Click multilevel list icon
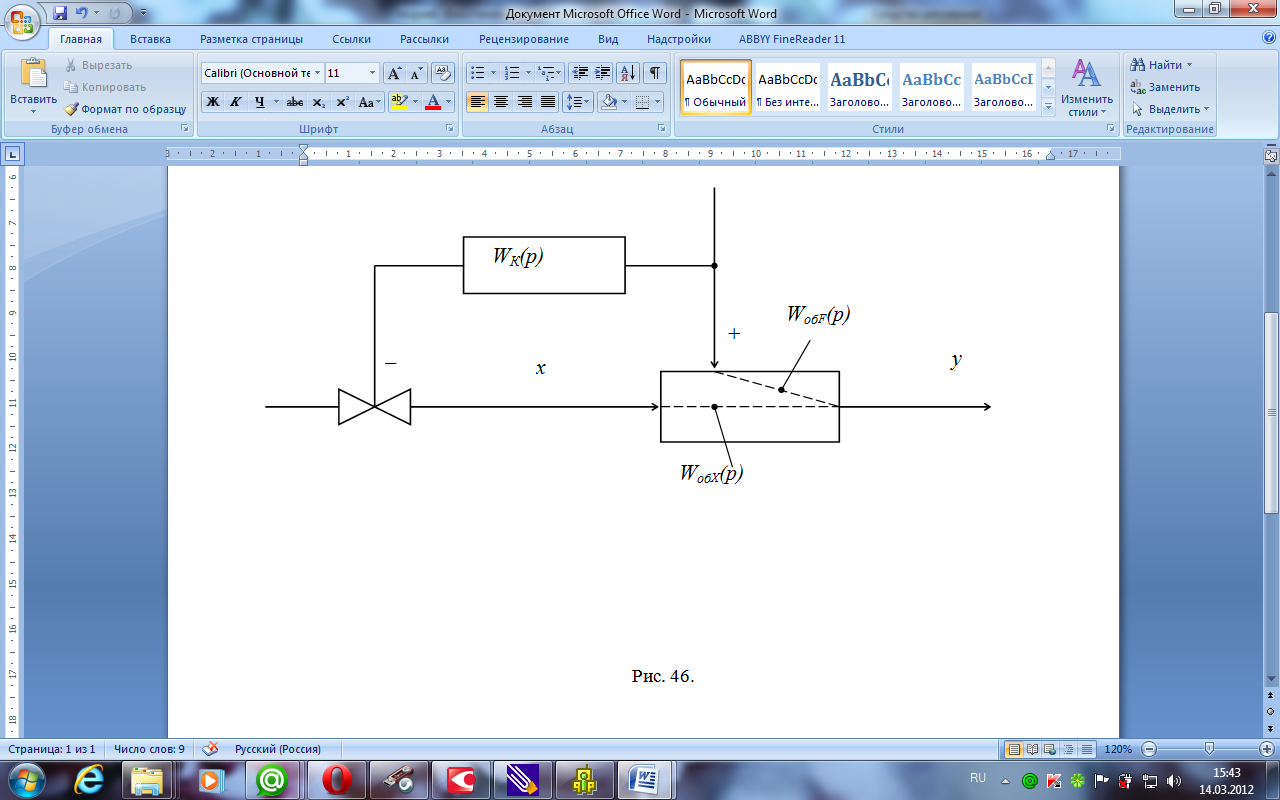This screenshot has height=800, width=1280. click(547, 73)
